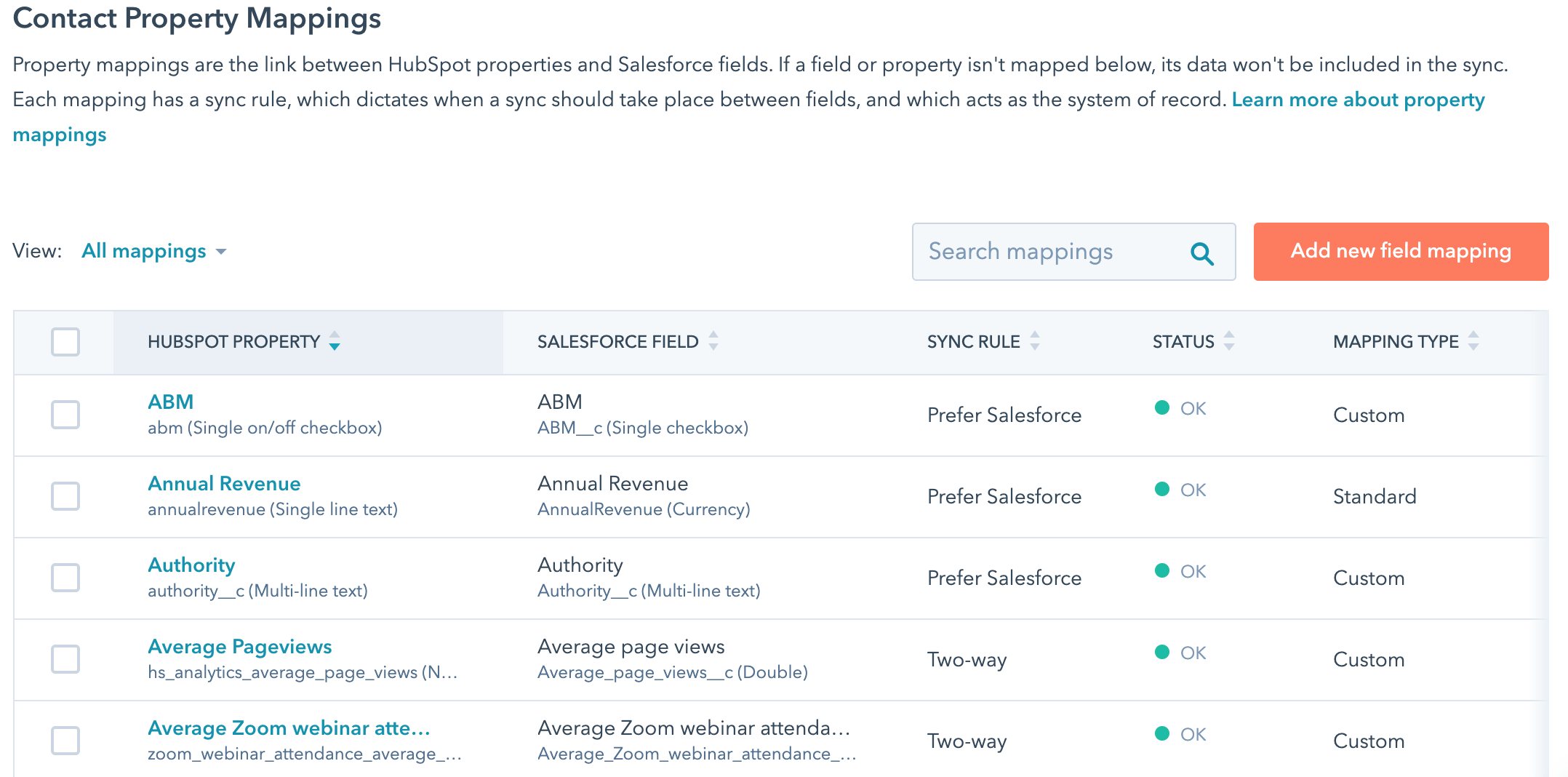Screen dimensions: 1568x777
Task: Open Learn more about property mappings link
Action: point(1357,100)
